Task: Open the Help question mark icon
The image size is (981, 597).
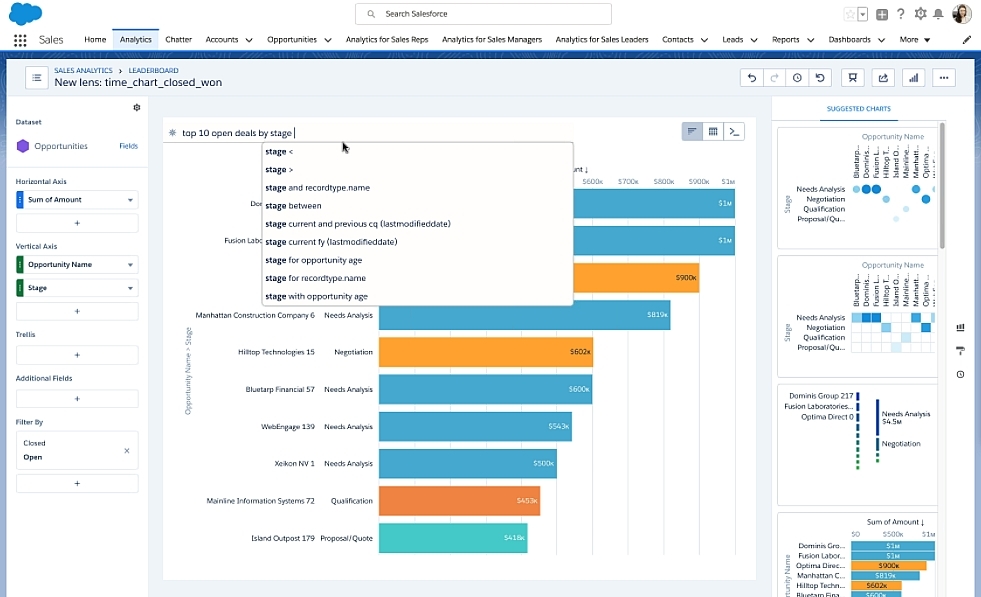Action: pyautogui.click(x=900, y=14)
